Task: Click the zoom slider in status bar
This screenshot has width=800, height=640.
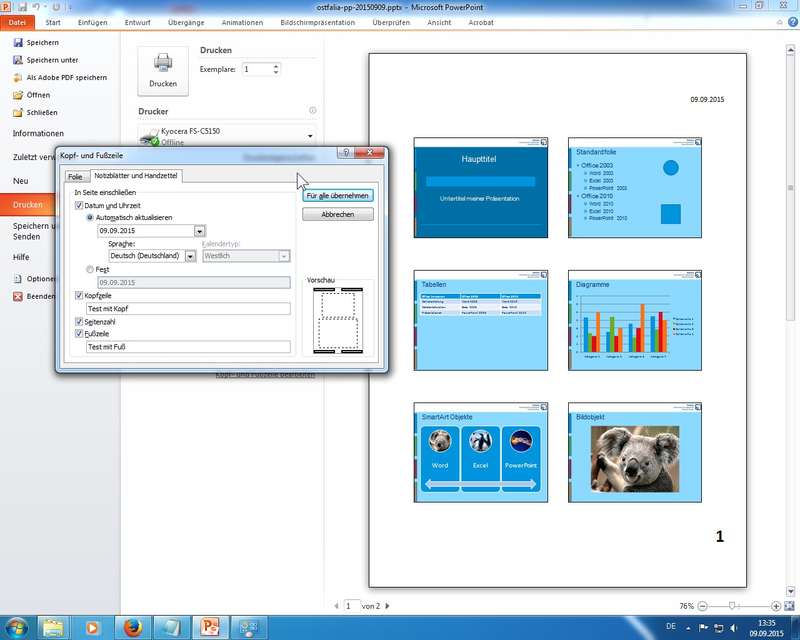Action: point(733,606)
